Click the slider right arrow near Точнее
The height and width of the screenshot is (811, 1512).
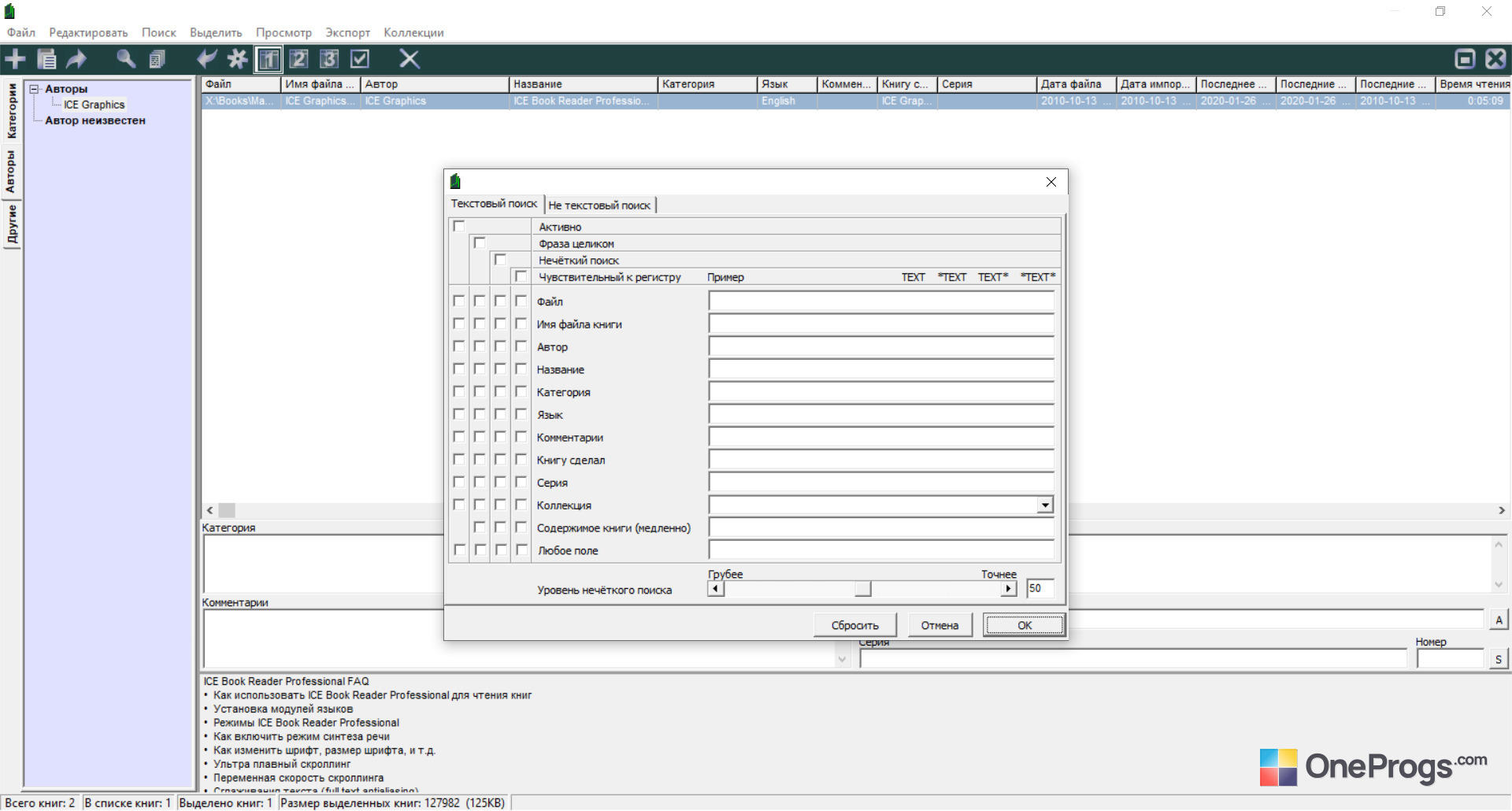[x=1008, y=589]
